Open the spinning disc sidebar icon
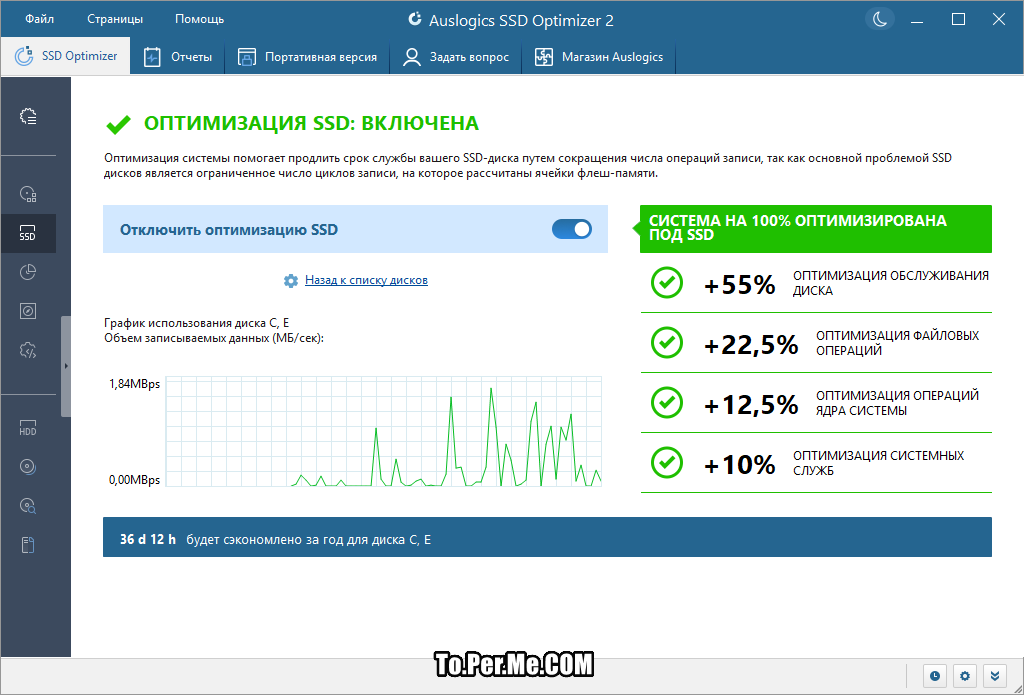 [x=28, y=467]
